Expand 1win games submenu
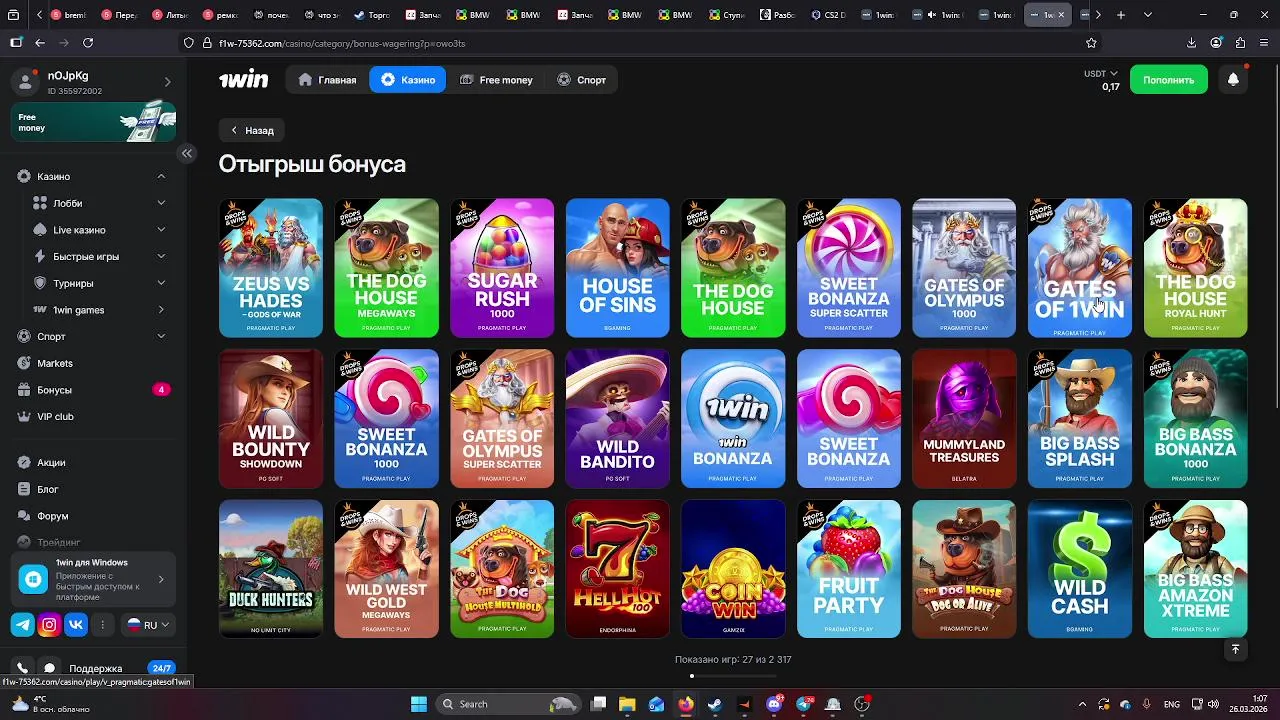Image resolution: width=1280 pixels, height=720 pixels. tap(161, 310)
